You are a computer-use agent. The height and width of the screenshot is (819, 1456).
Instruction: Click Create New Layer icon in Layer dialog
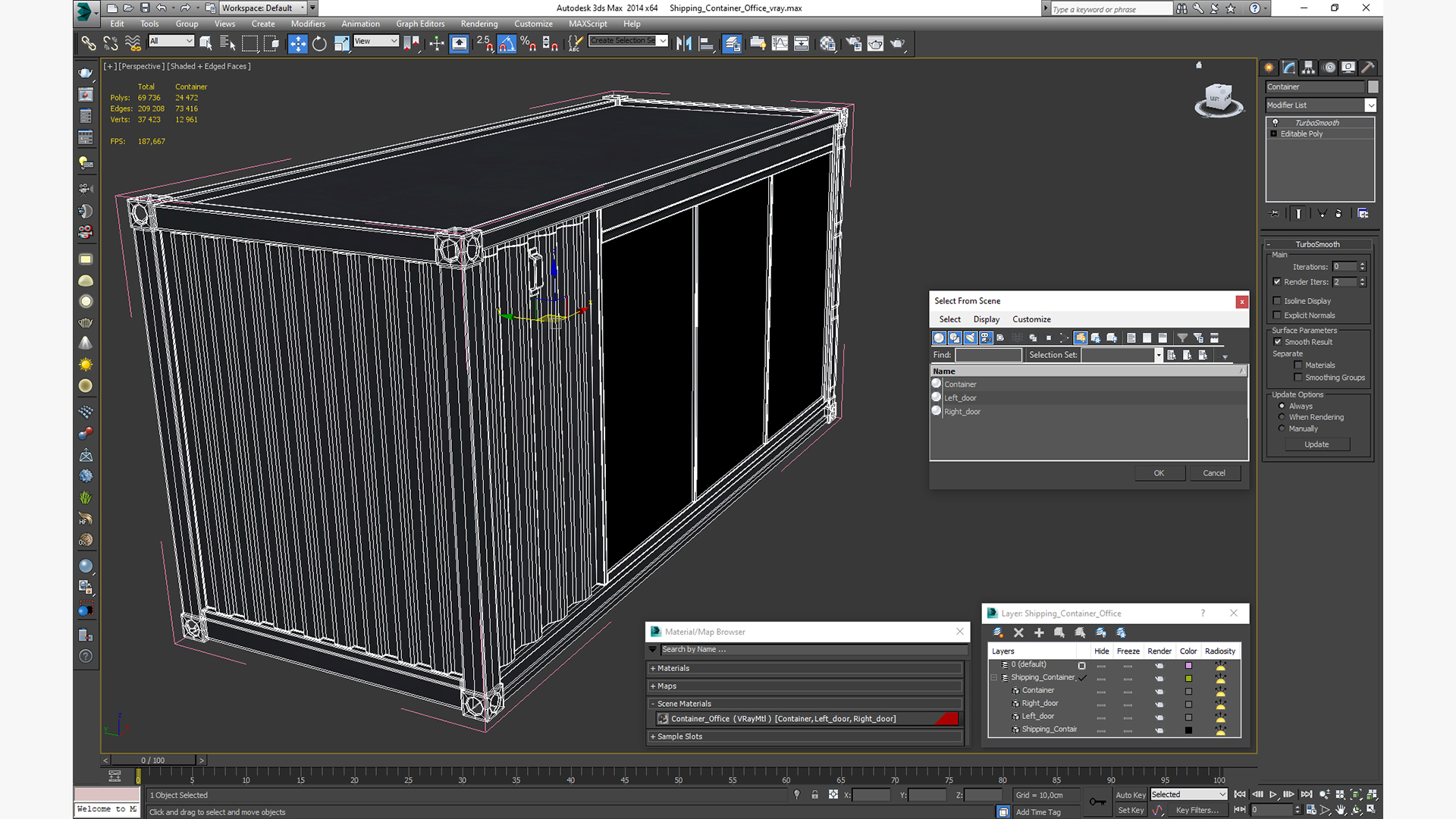[x=998, y=632]
